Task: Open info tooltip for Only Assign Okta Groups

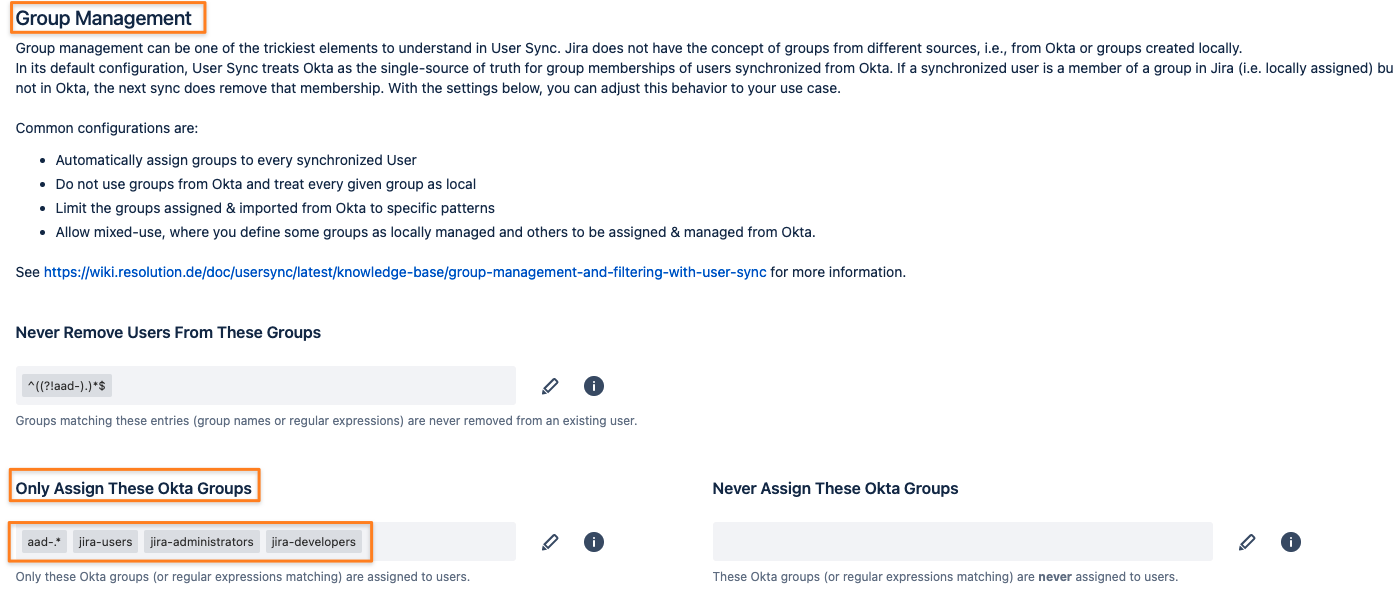Action: click(593, 542)
